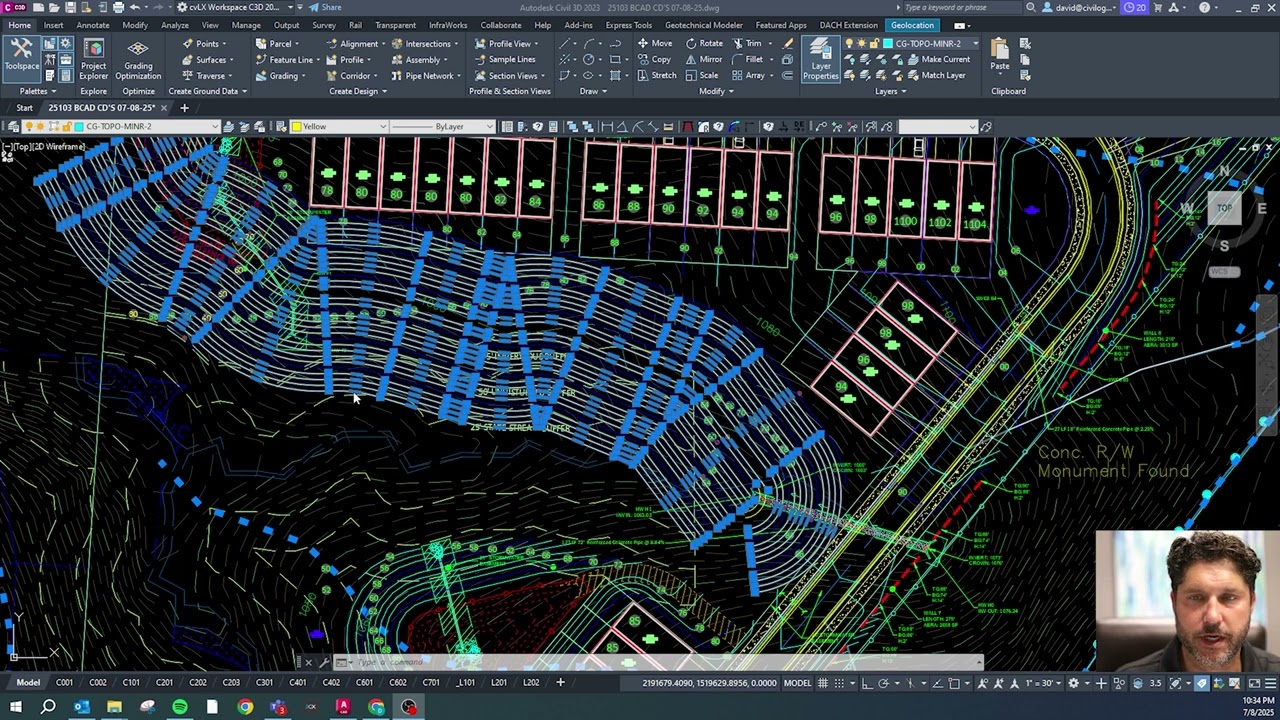Open the Insert ribbon tab
Screen dimensions: 1280x720
pyautogui.click(x=53, y=25)
